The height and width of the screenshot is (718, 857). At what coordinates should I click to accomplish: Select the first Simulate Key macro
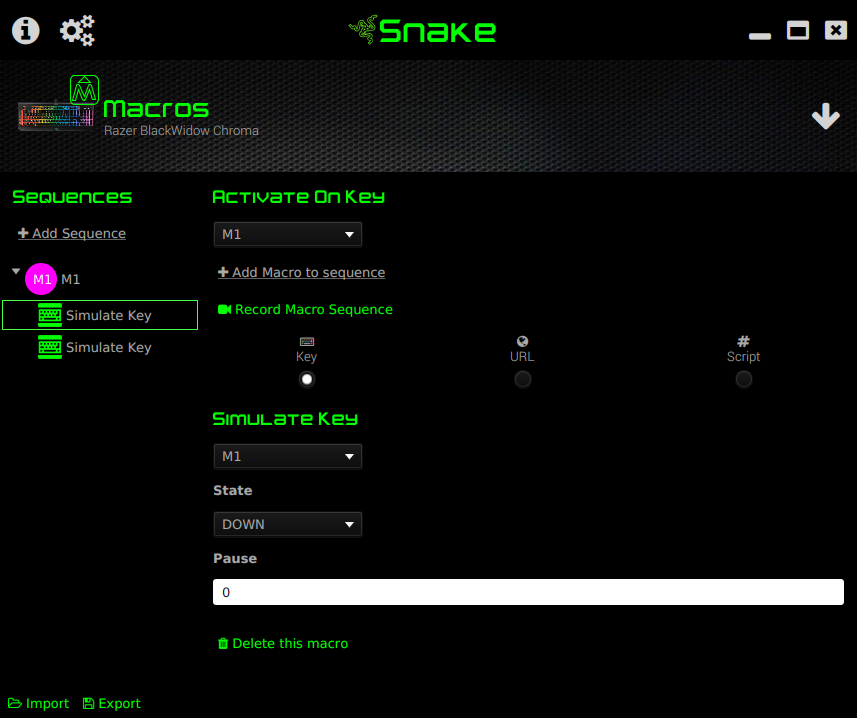click(100, 315)
